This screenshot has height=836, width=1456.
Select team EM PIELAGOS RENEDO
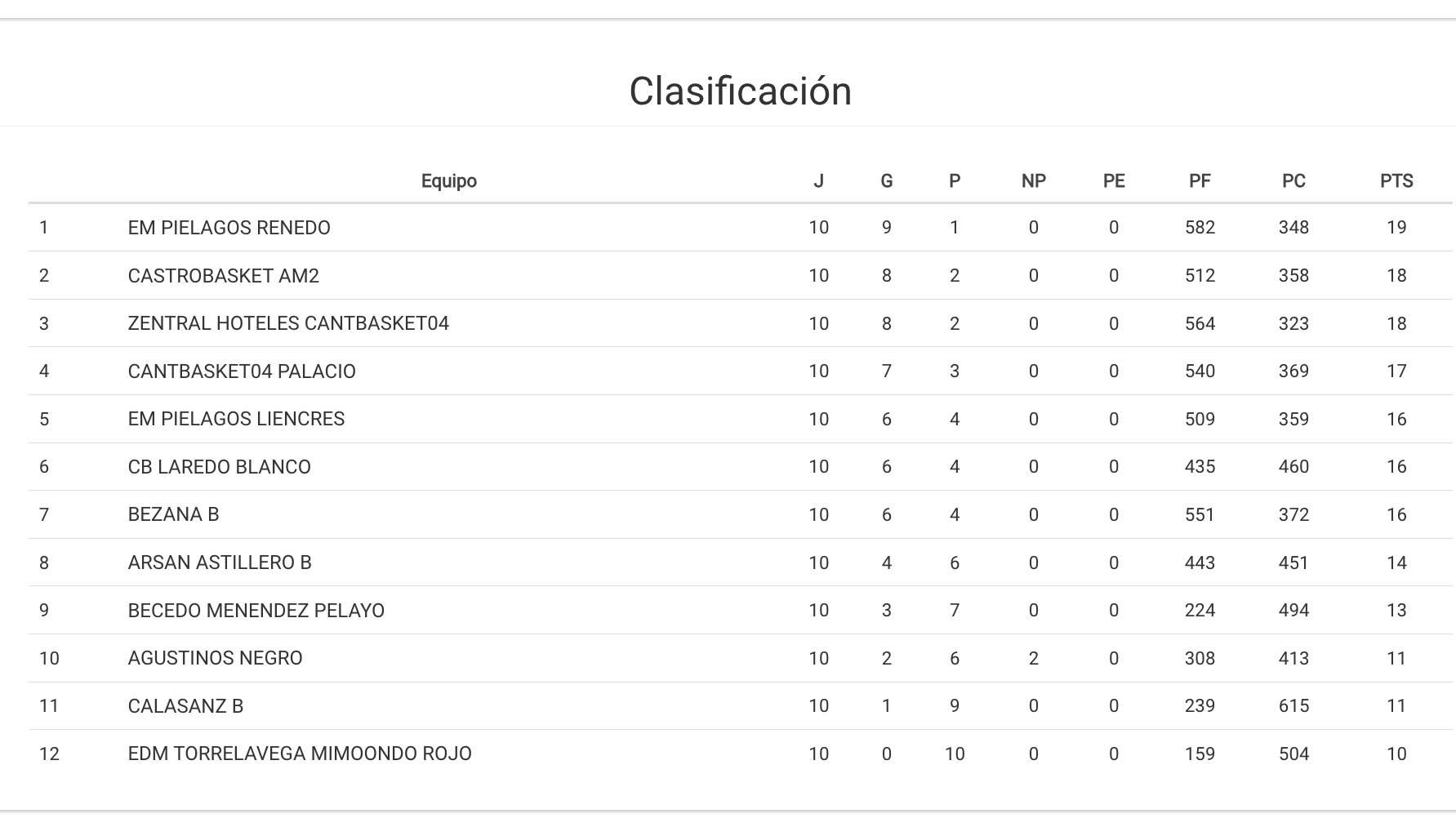[229, 228]
